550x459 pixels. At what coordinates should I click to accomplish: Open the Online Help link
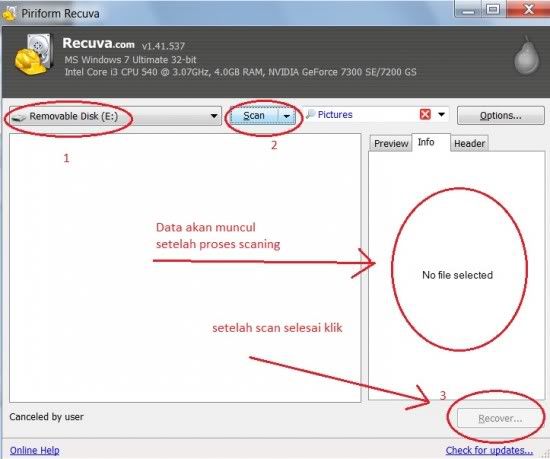coord(34,450)
